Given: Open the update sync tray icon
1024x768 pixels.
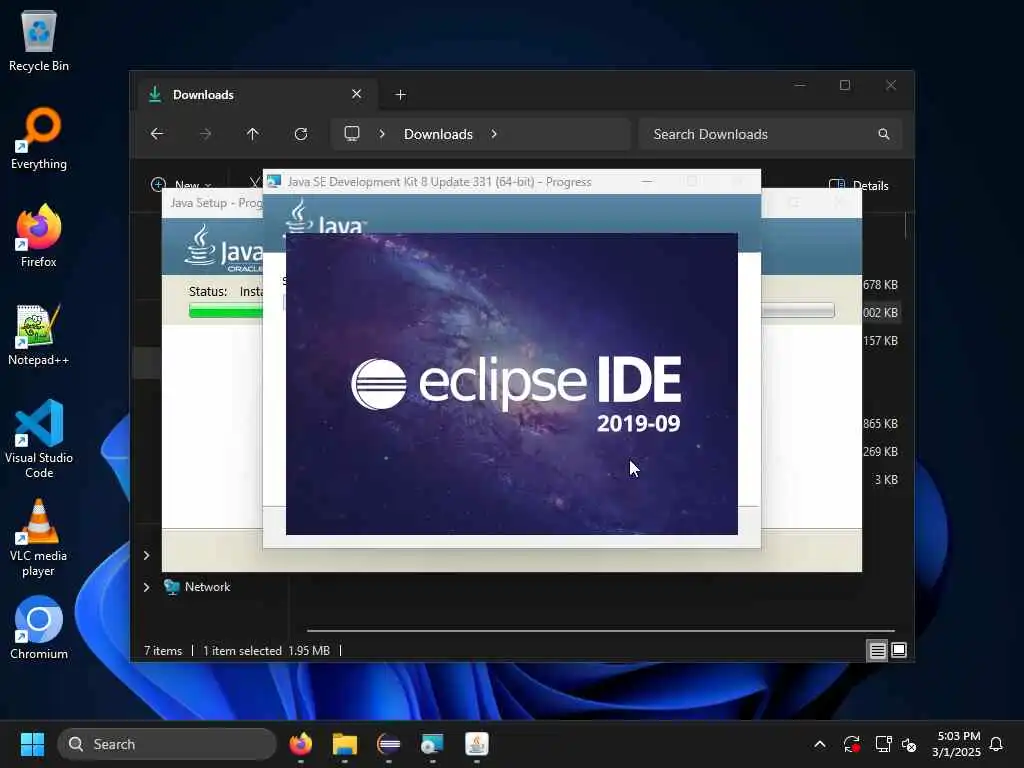Looking at the screenshot, I should pyautogui.click(x=852, y=744).
